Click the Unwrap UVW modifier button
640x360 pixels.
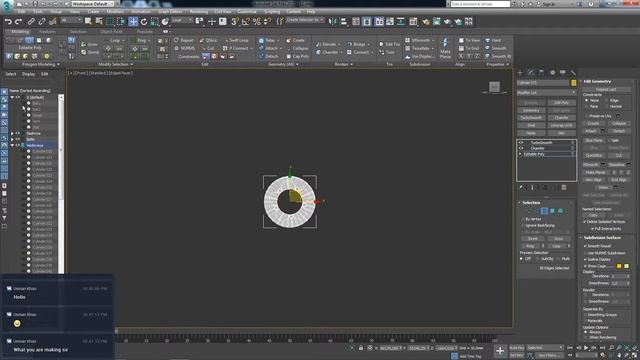pyautogui.click(x=561, y=125)
